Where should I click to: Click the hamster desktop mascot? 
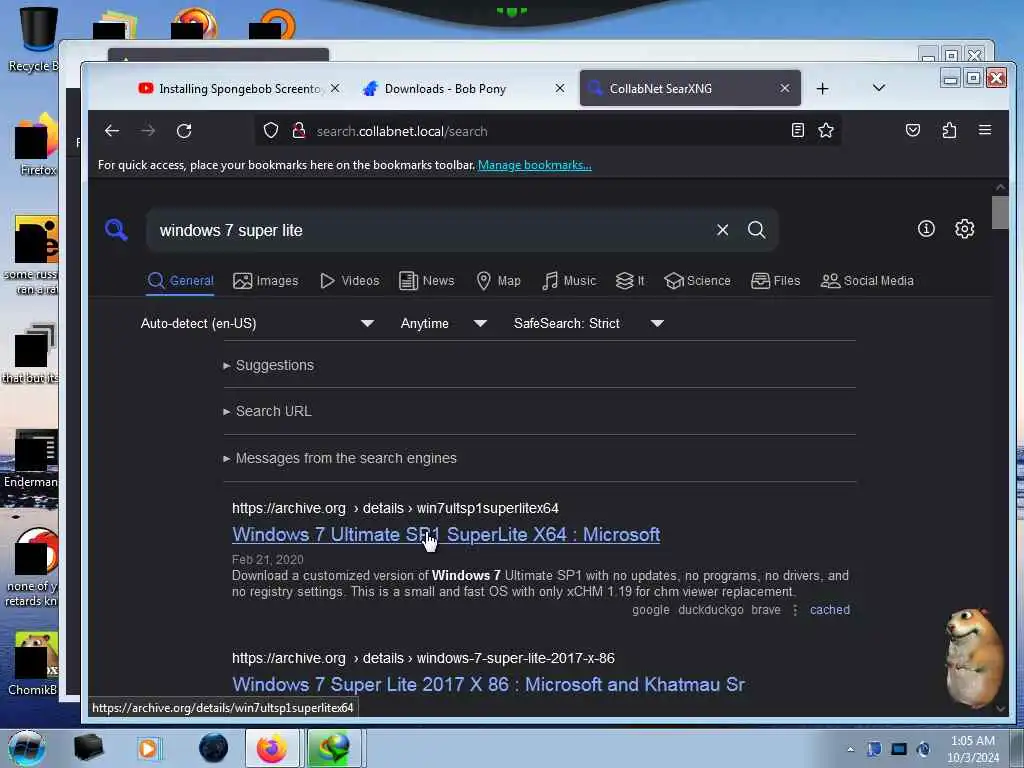(x=974, y=656)
